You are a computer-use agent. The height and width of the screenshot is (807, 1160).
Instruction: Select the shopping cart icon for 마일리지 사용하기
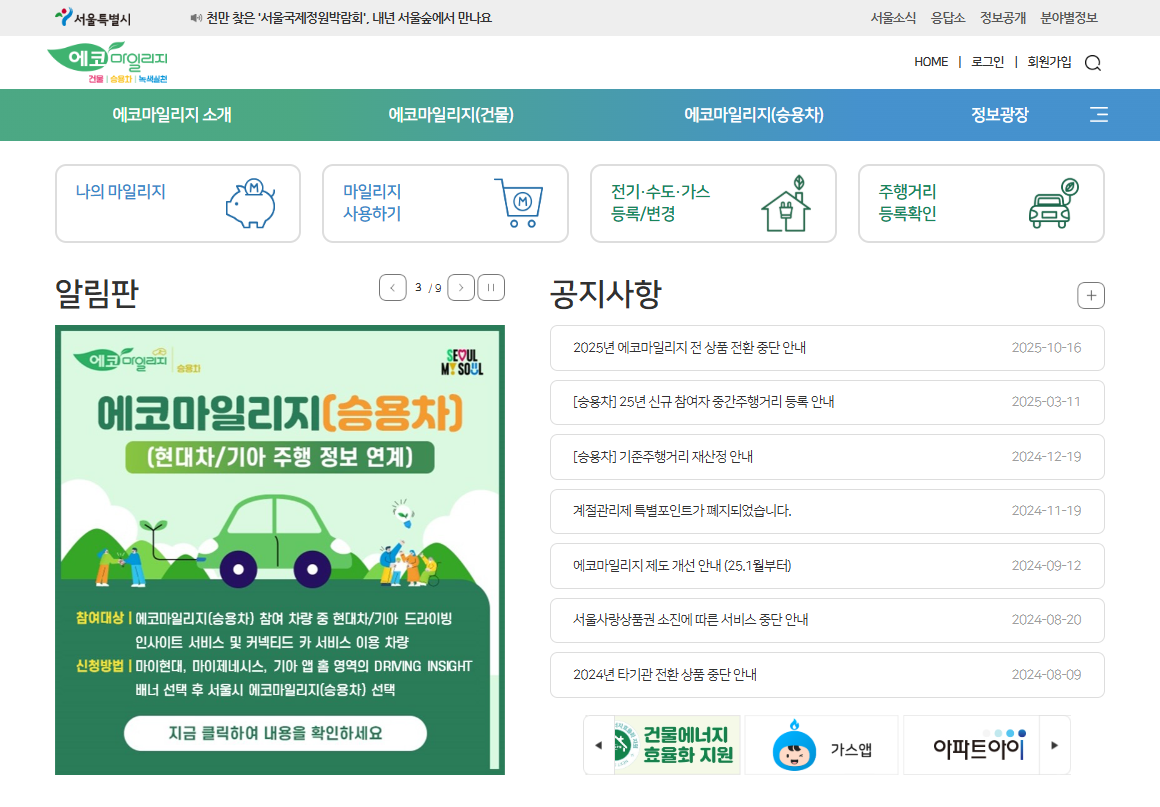point(518,203)
